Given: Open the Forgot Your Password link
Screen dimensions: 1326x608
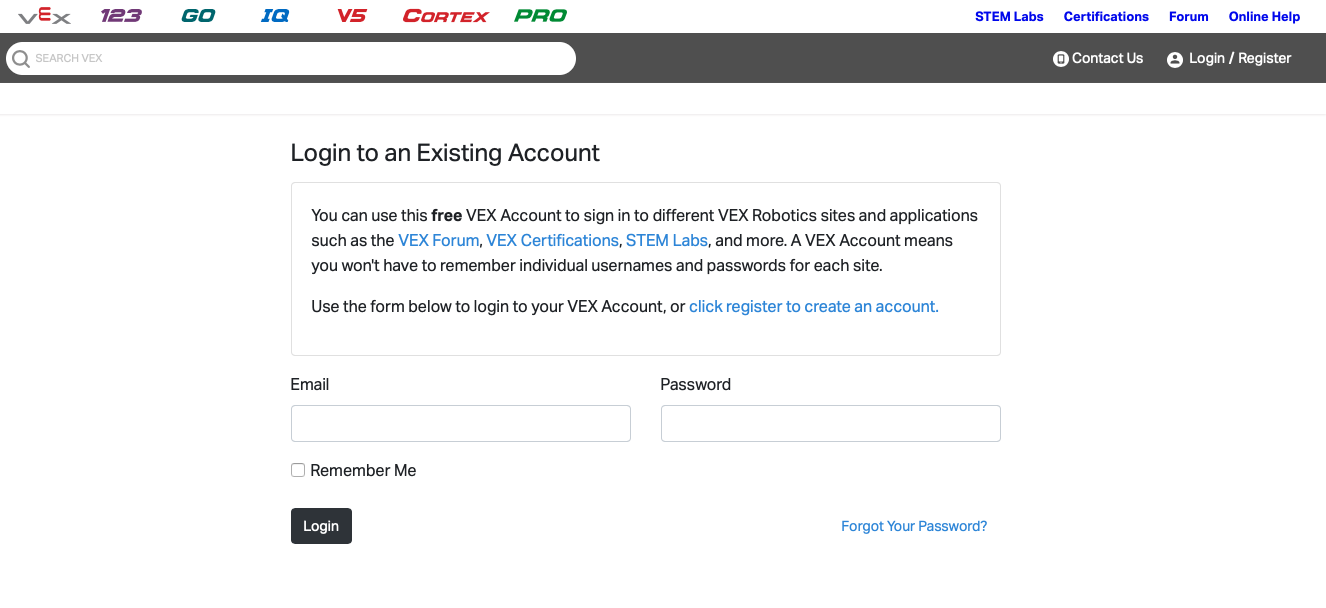Looking at the screenshot, I should (913, 525).
